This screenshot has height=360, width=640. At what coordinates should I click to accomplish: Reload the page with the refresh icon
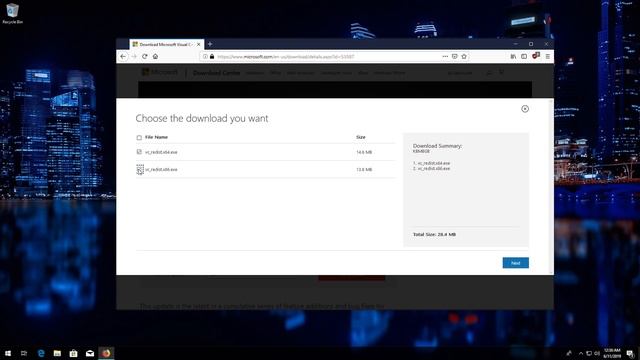click(x=144, y=56)
